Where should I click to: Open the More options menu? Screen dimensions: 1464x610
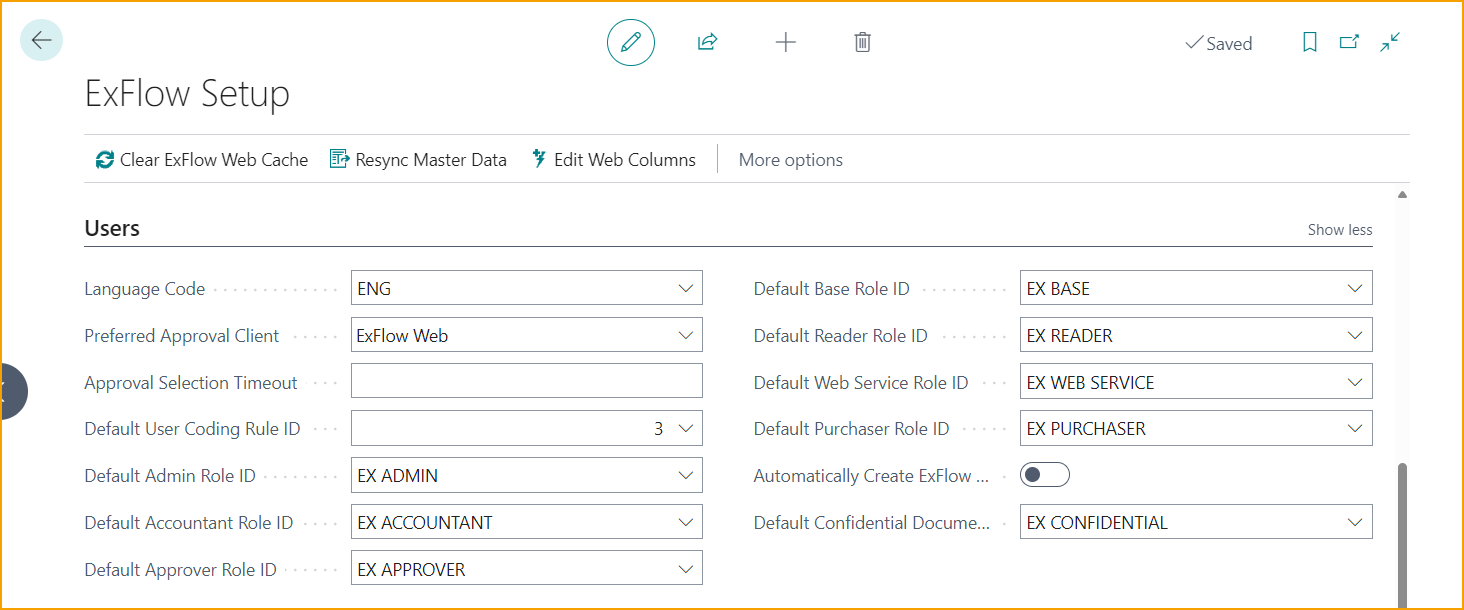[x=790, y=159]
